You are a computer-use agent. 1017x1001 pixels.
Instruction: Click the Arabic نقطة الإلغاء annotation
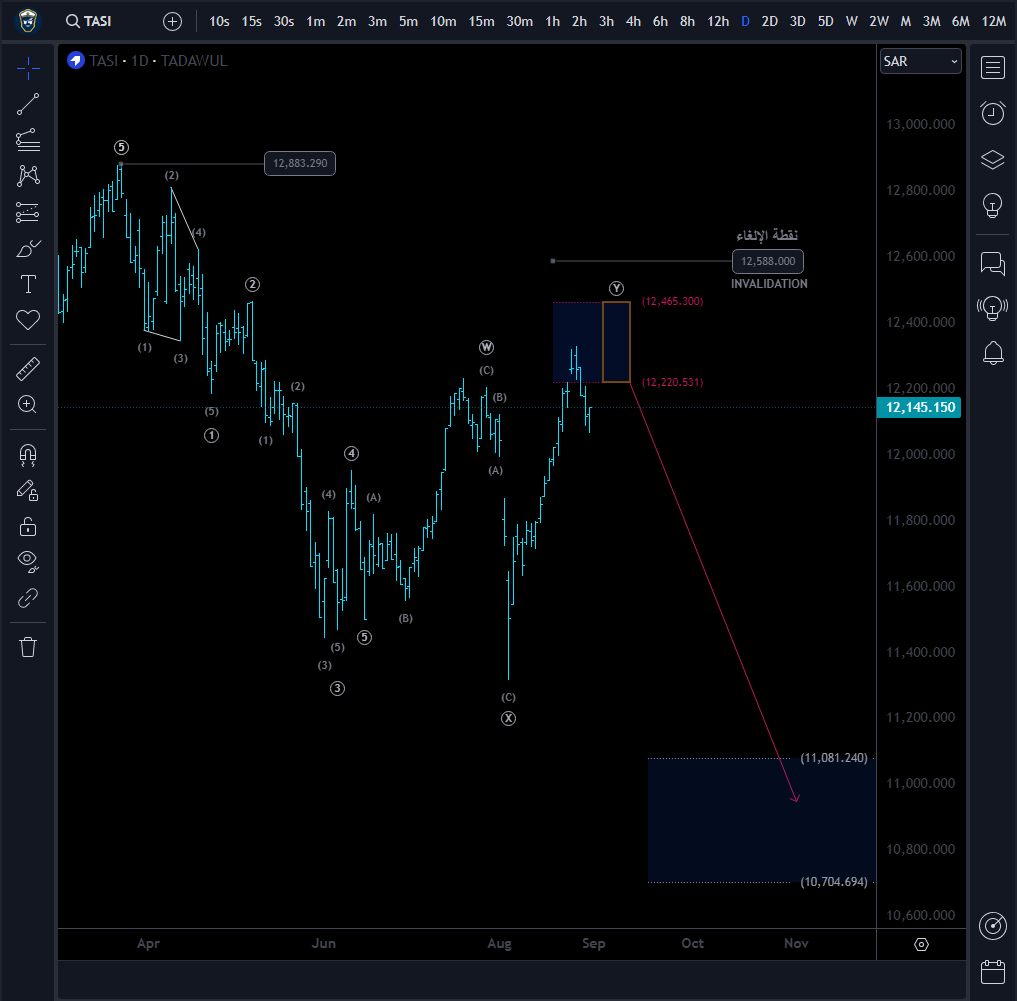[x=767, y=235]
